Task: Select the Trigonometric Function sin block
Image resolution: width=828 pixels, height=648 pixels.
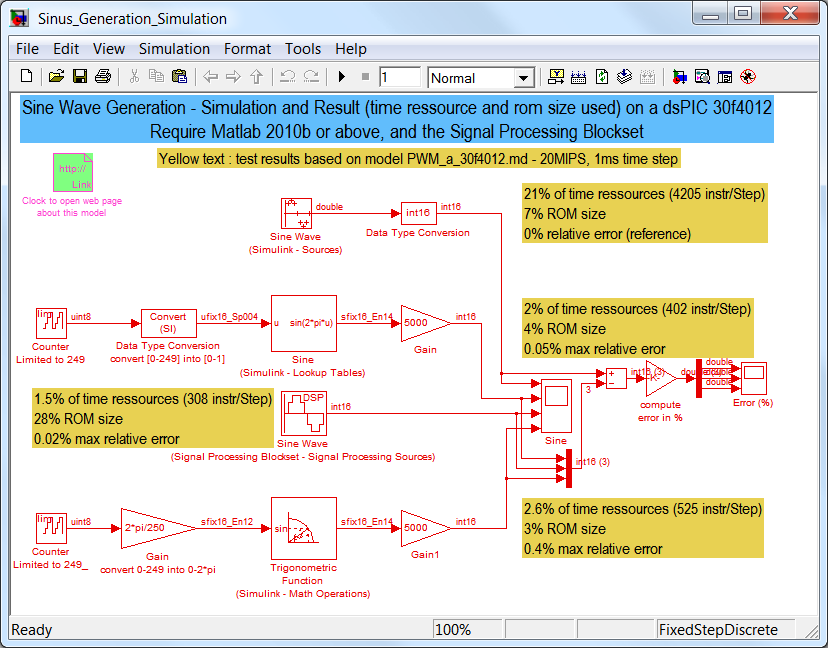Action: coord(304,528)
